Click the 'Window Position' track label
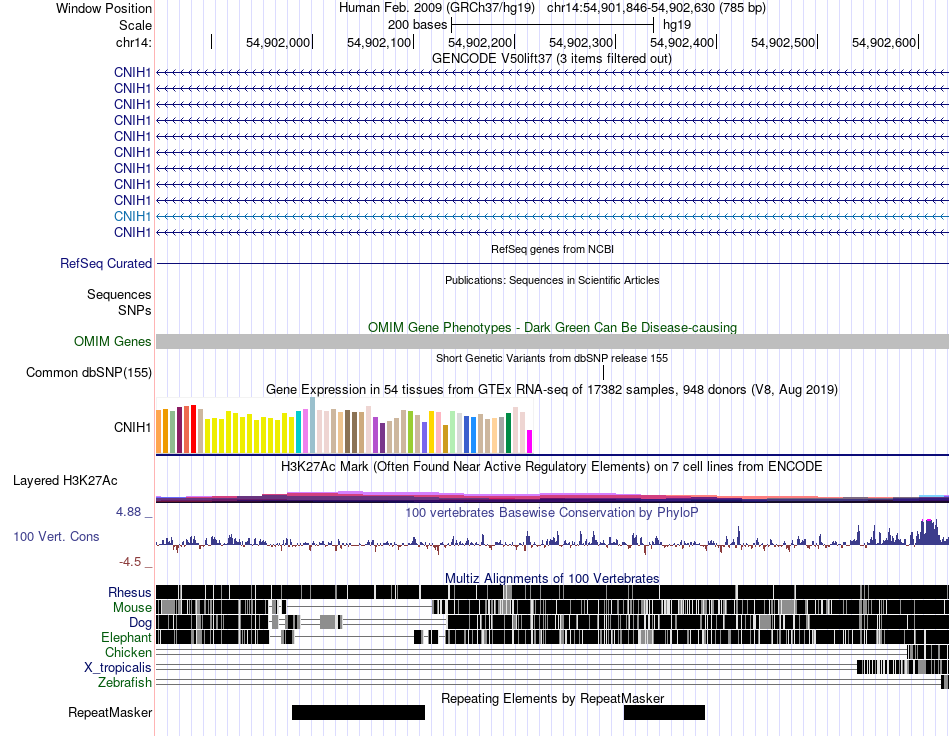950x736 pixels. point(104,8)
